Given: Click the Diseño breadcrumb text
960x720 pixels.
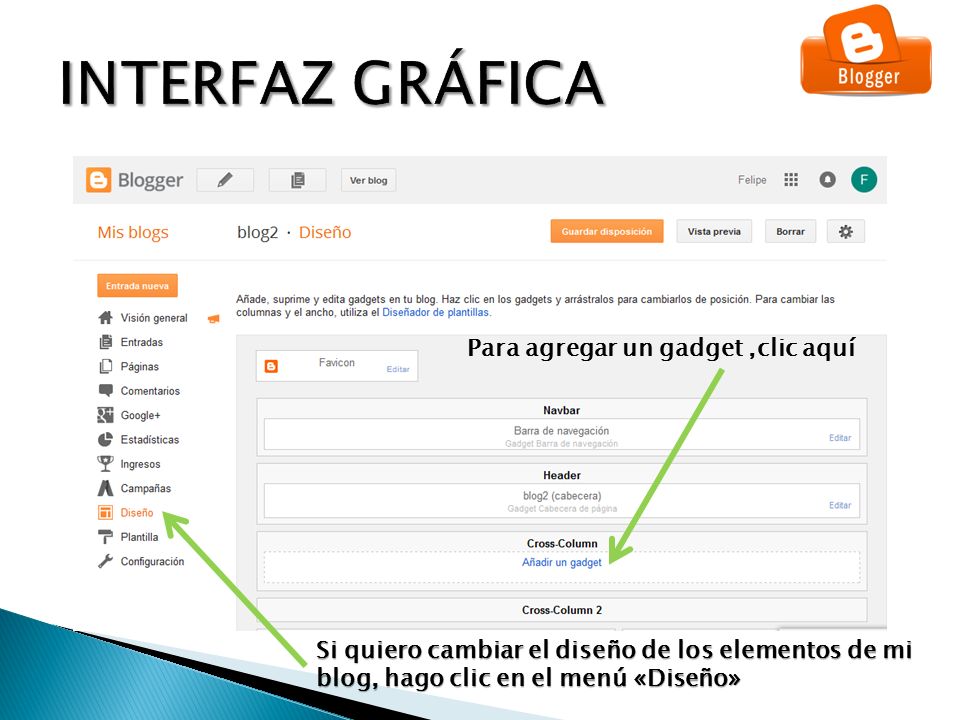Looking at the screenshot, I should pos(324,233).
